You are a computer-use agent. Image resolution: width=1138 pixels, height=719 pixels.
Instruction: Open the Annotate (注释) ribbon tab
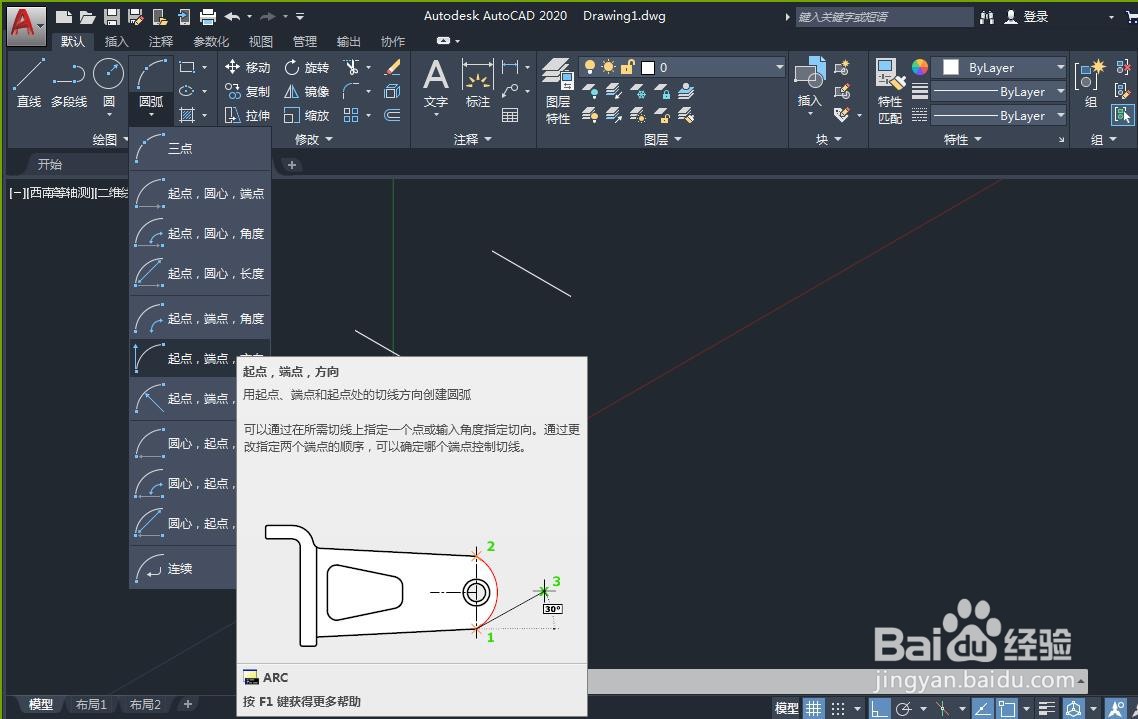pos(160,41)
